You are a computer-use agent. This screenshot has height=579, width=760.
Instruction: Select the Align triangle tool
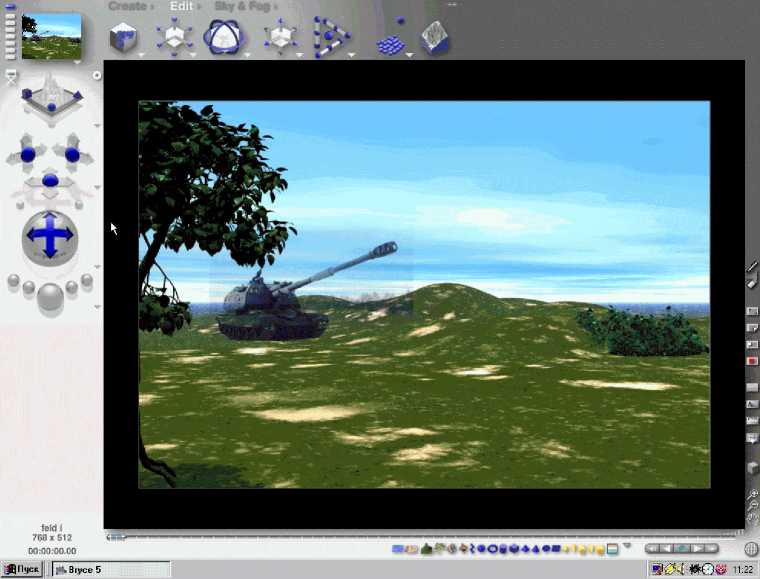[x=331, y=37]
